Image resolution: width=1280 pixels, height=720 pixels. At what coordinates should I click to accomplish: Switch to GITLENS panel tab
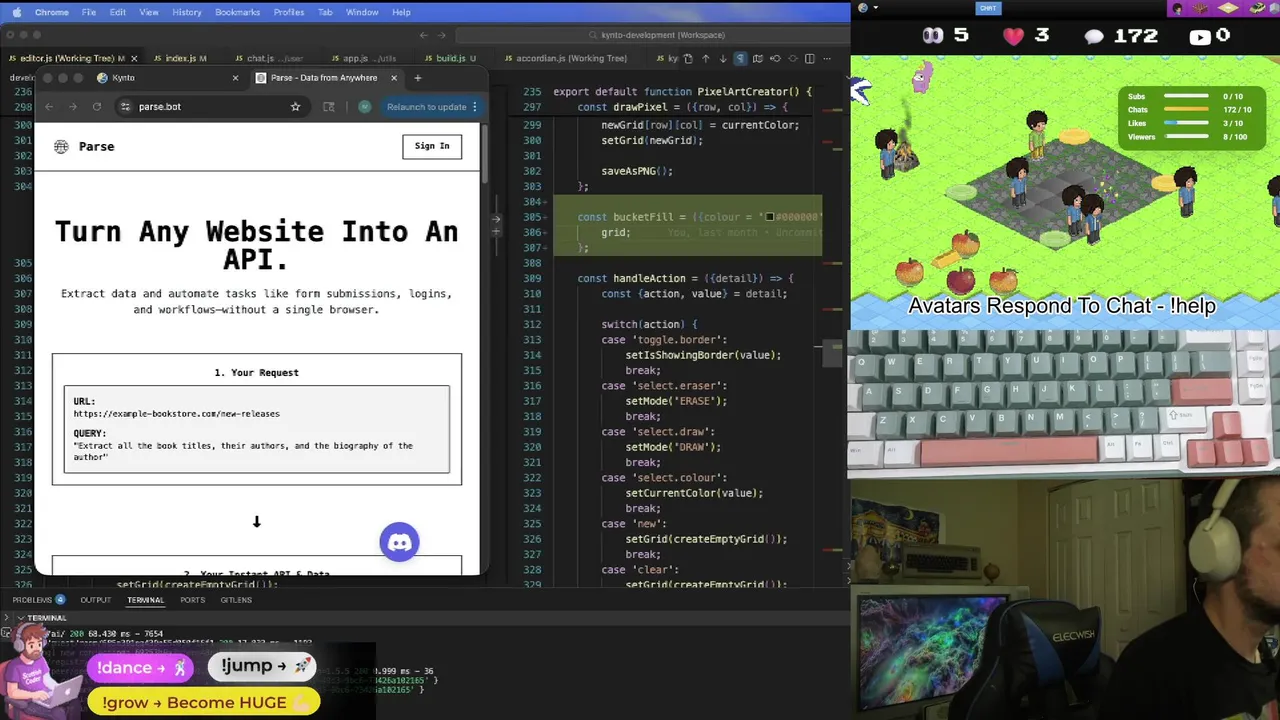pos(236,600)
